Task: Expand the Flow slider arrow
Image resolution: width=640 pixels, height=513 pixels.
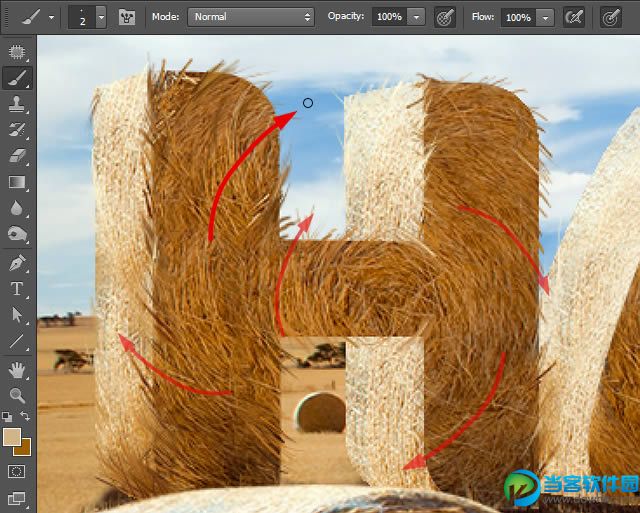Action: (545, 18)
